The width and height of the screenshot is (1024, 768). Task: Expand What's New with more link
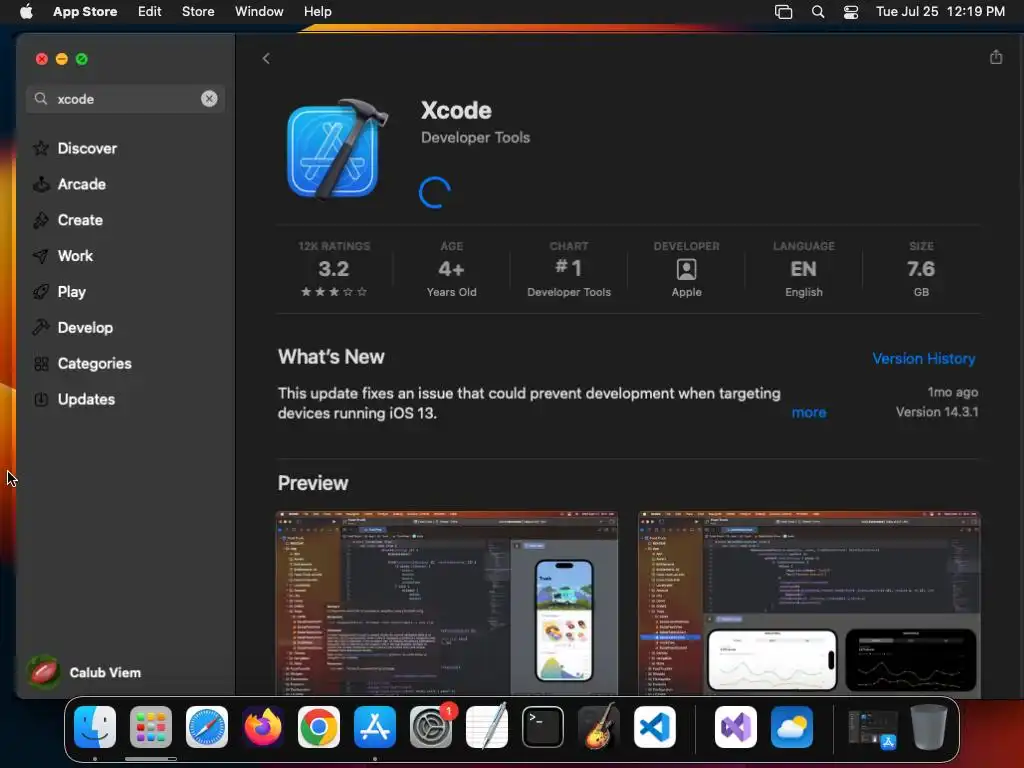(808, 413)
